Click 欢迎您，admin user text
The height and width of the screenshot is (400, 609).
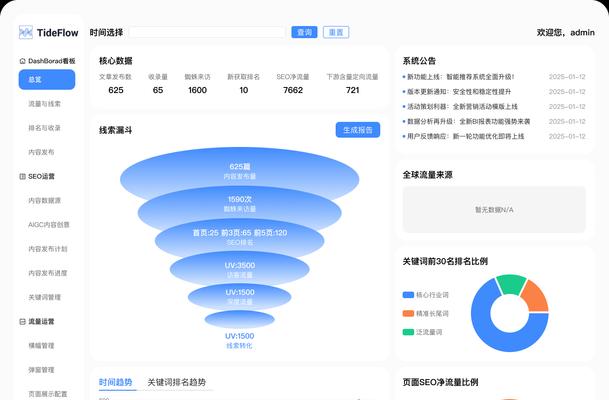pyautogui.click(x=566, y=33)
